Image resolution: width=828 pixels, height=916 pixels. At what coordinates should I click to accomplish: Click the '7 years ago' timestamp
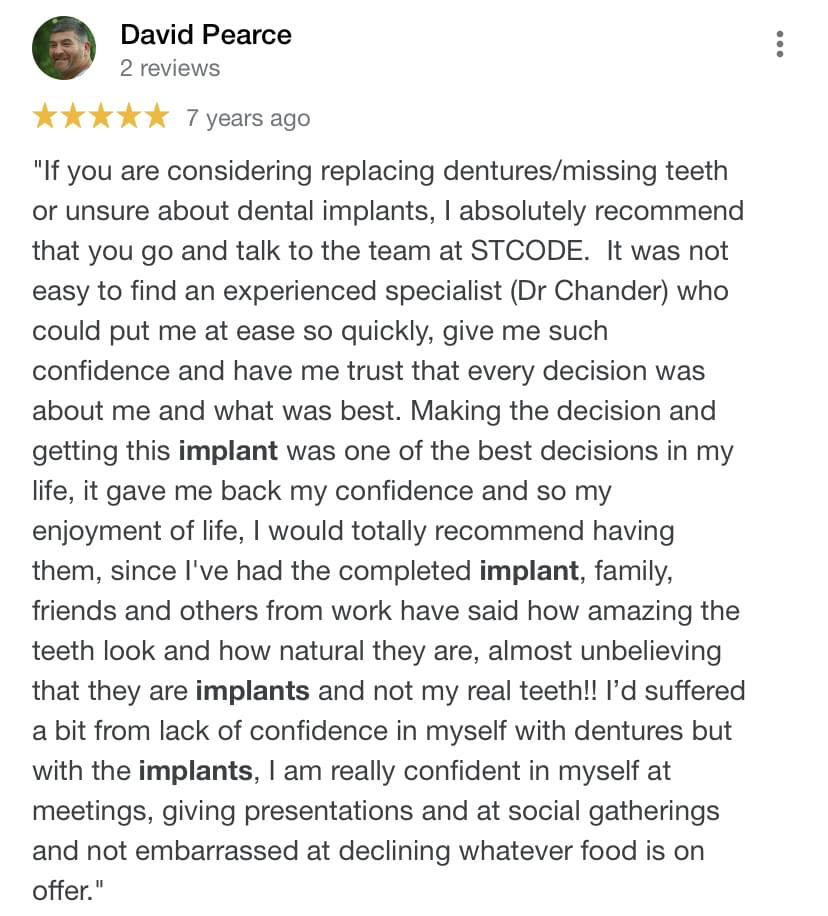click(247, 118)
